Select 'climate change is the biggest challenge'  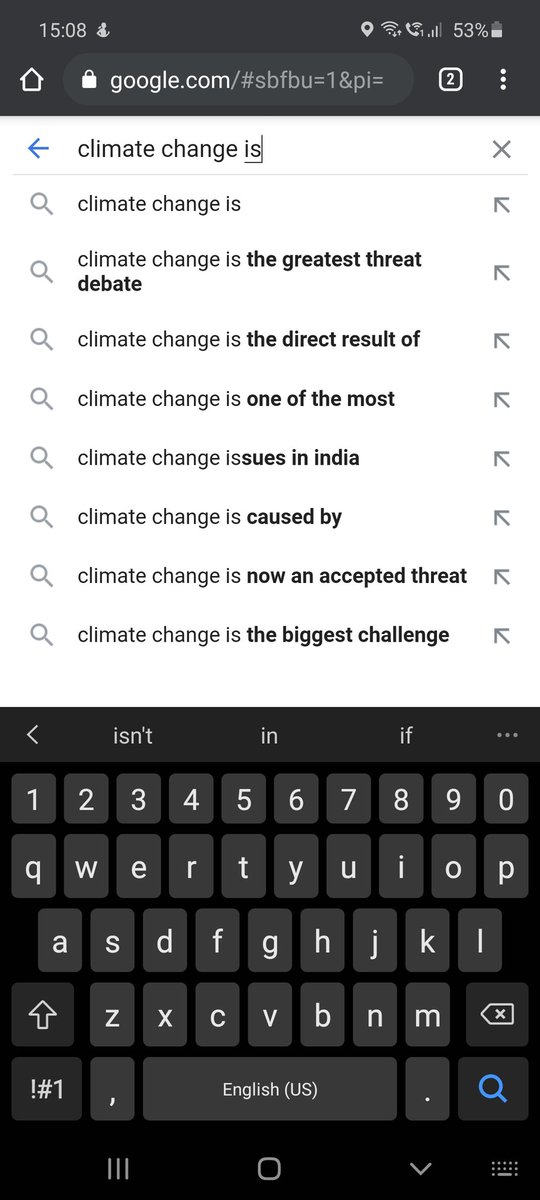click(x=270, y=635)
